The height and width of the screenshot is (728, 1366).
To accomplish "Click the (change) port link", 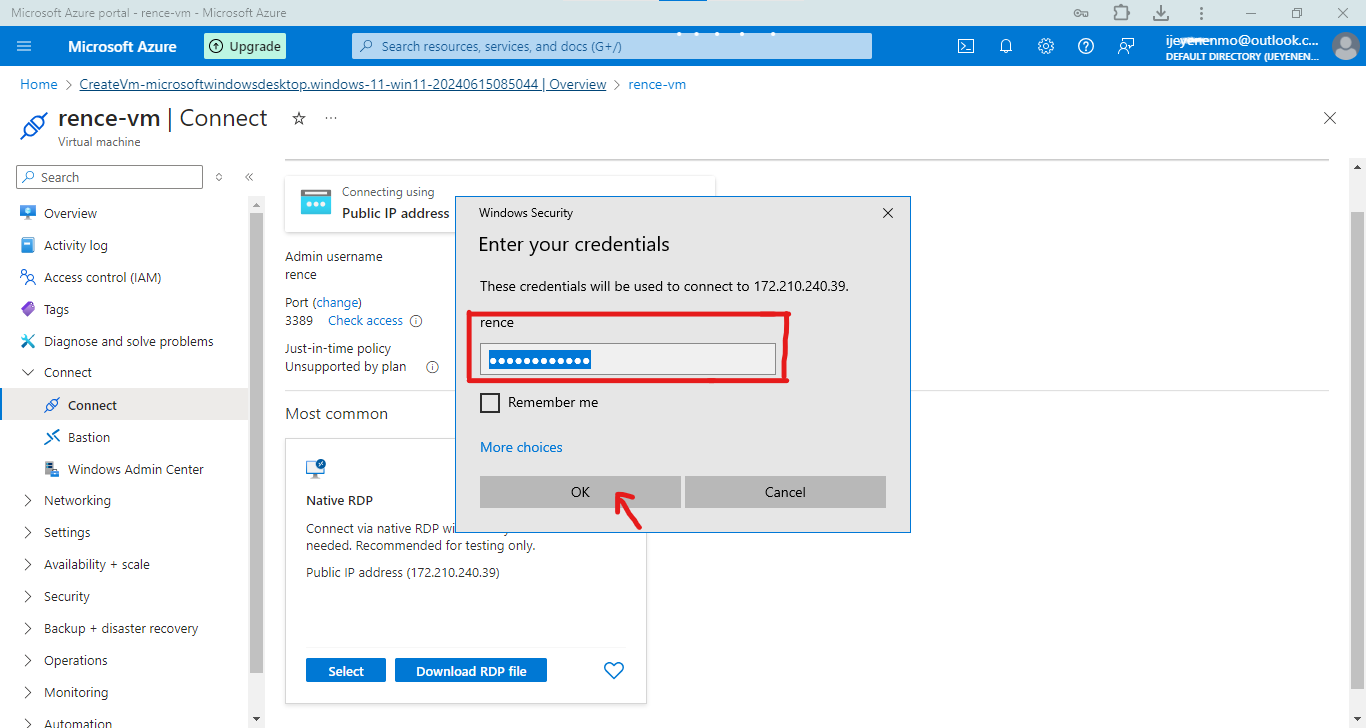I will [x=337, y=302].
